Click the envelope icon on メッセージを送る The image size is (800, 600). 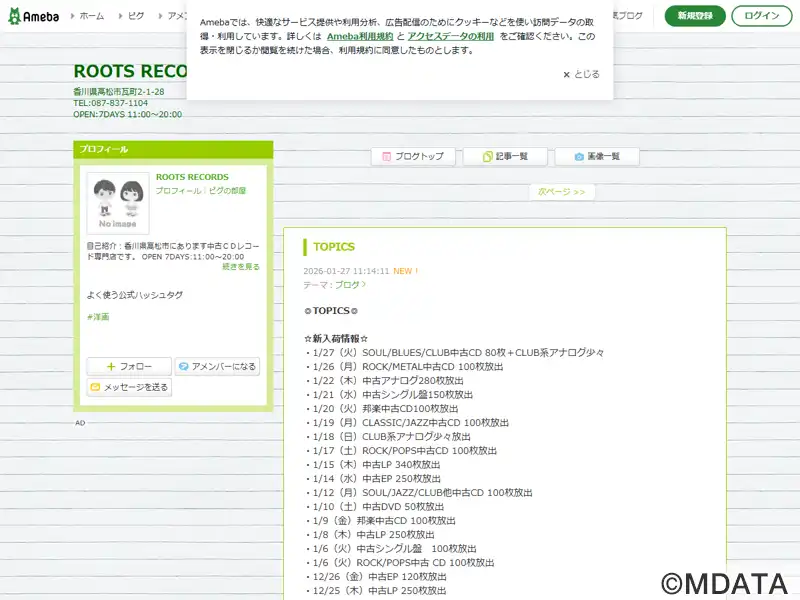(95, 387)
